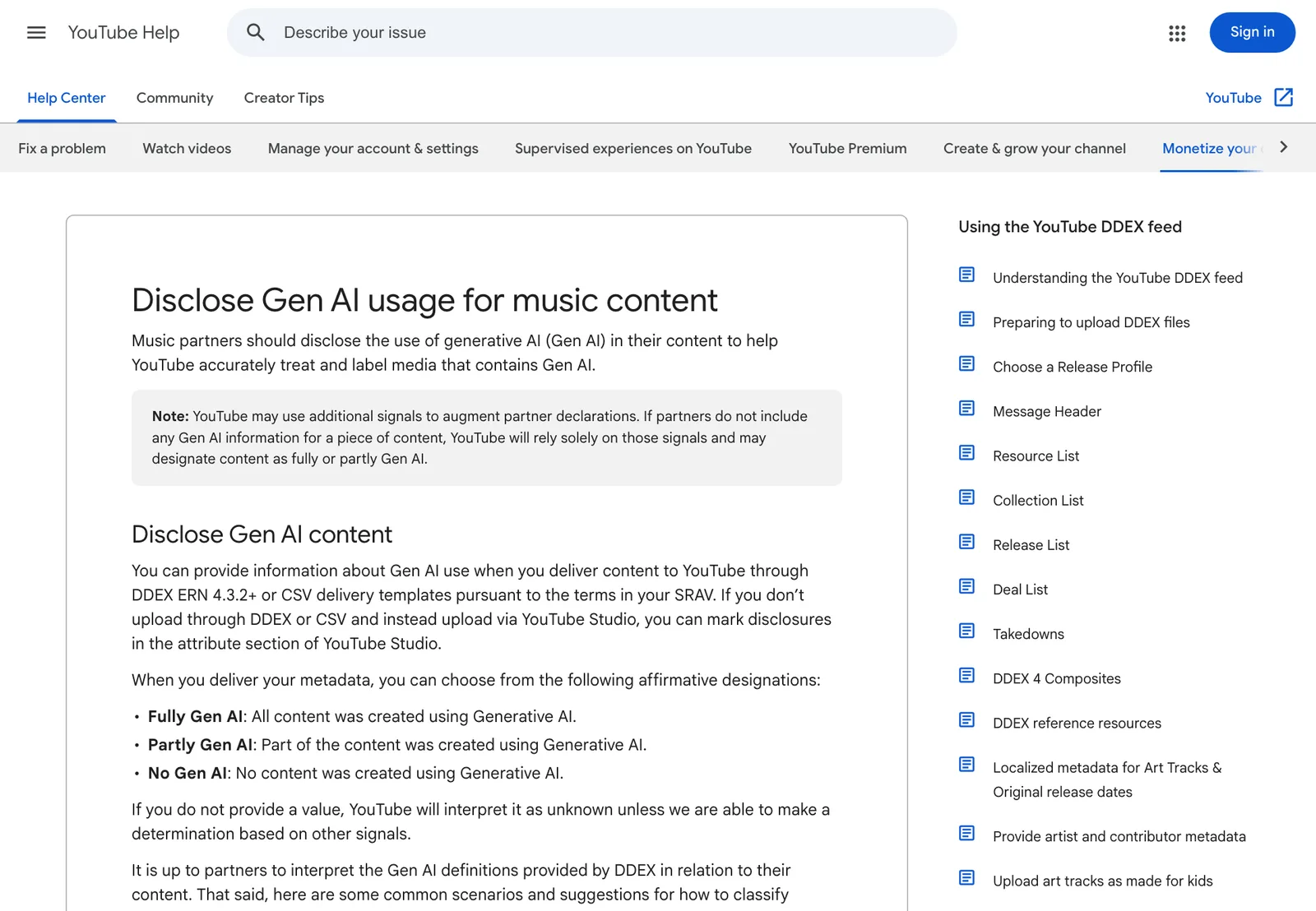
Task: Switch to the Creator Tips tab
Action: [284, 98]
